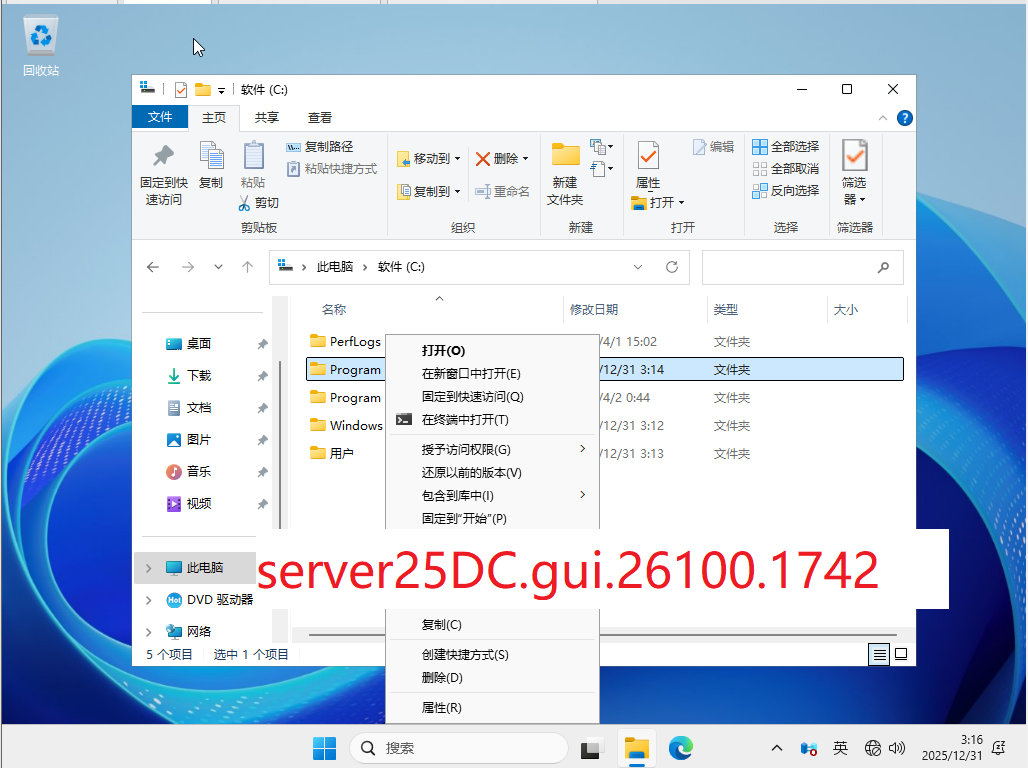Open the 移动到 dropdown
Viewport: 1028px width, 768px height.
click(430, 159)
